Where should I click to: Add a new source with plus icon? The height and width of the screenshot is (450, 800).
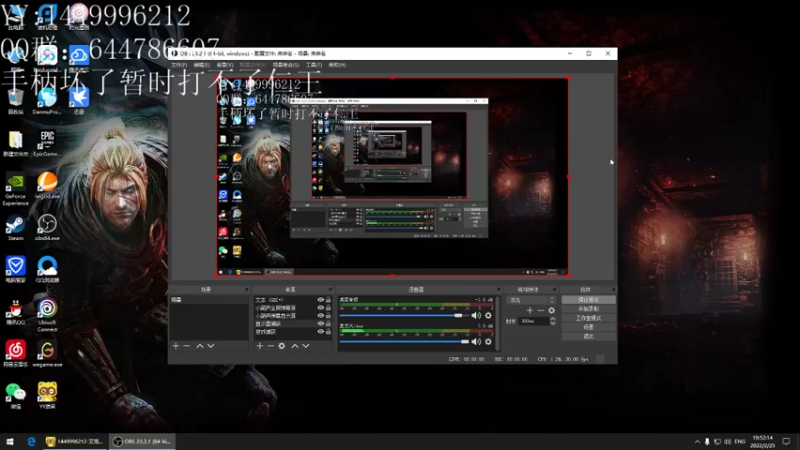tap(260, 346)
